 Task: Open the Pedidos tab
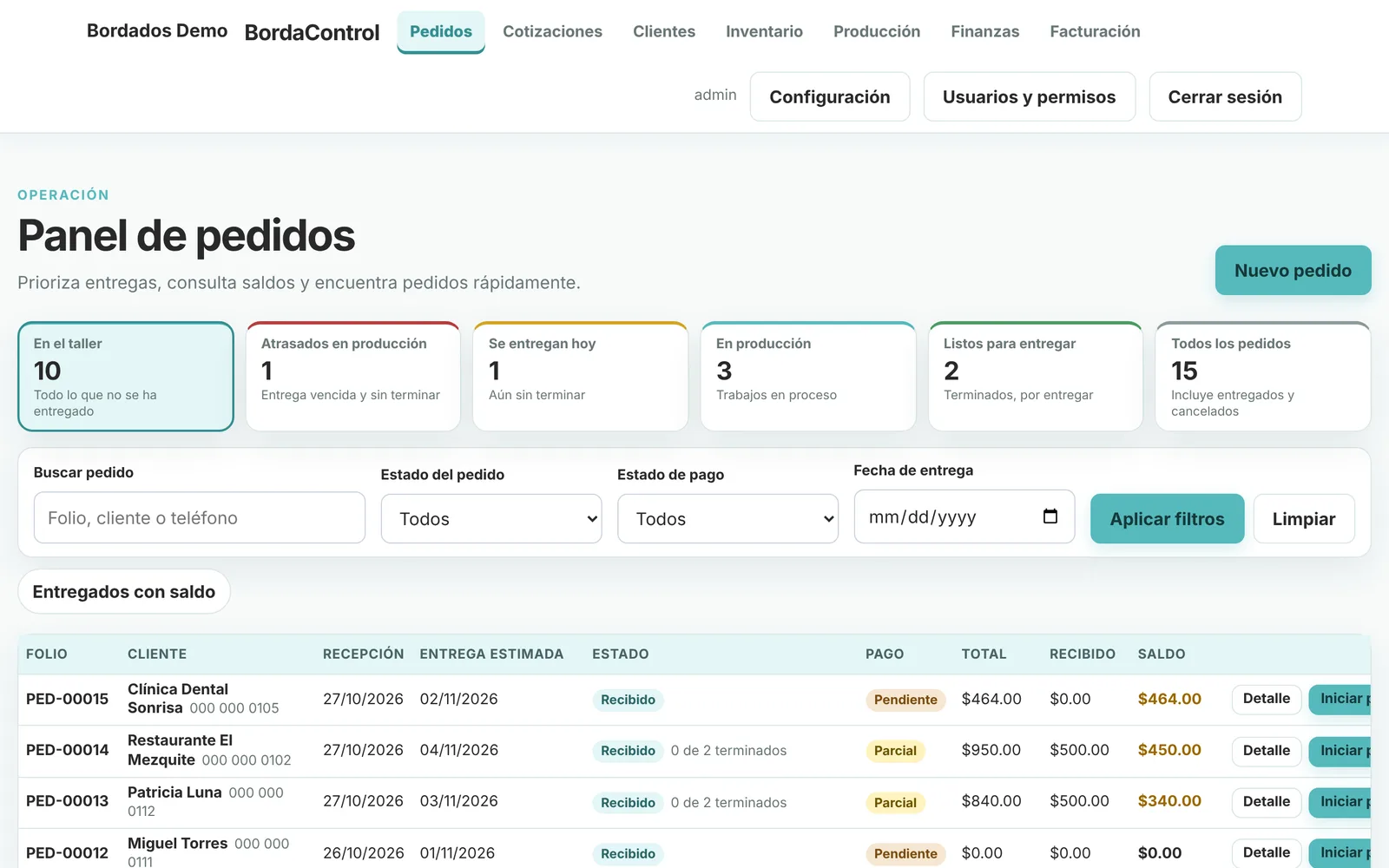(x=441, y=31)
